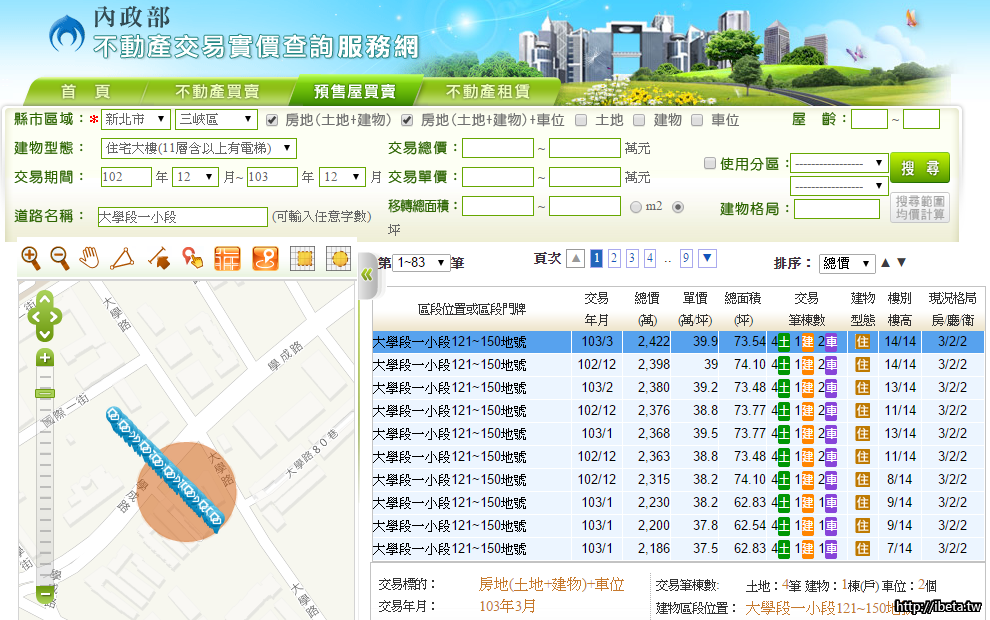Viewport: 990px width, 620px height.
Task: Select the triangle area measurement tool
Action: pyautogui.click(x=123, y=258)
